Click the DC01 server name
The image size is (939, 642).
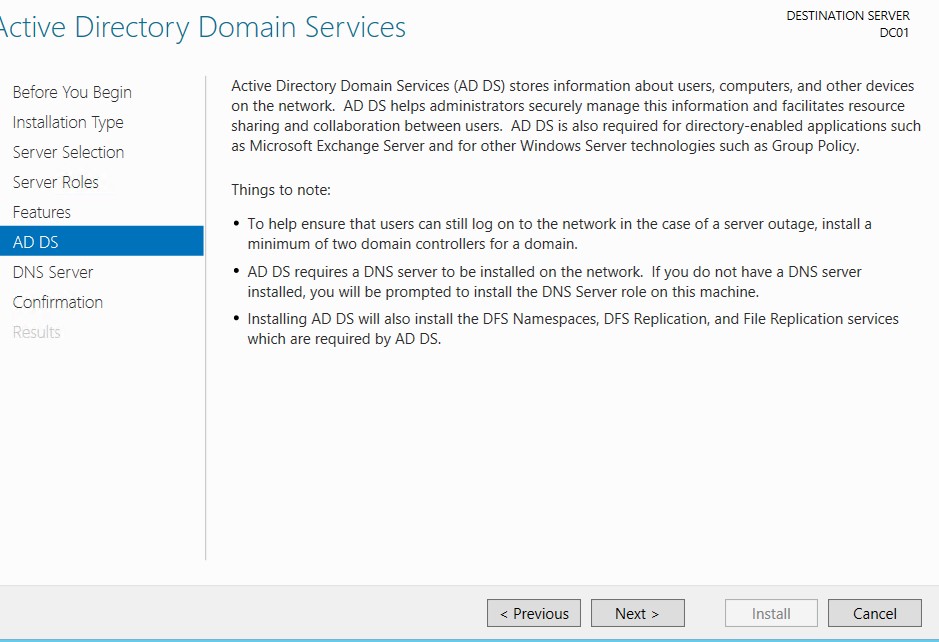point(894,33)
